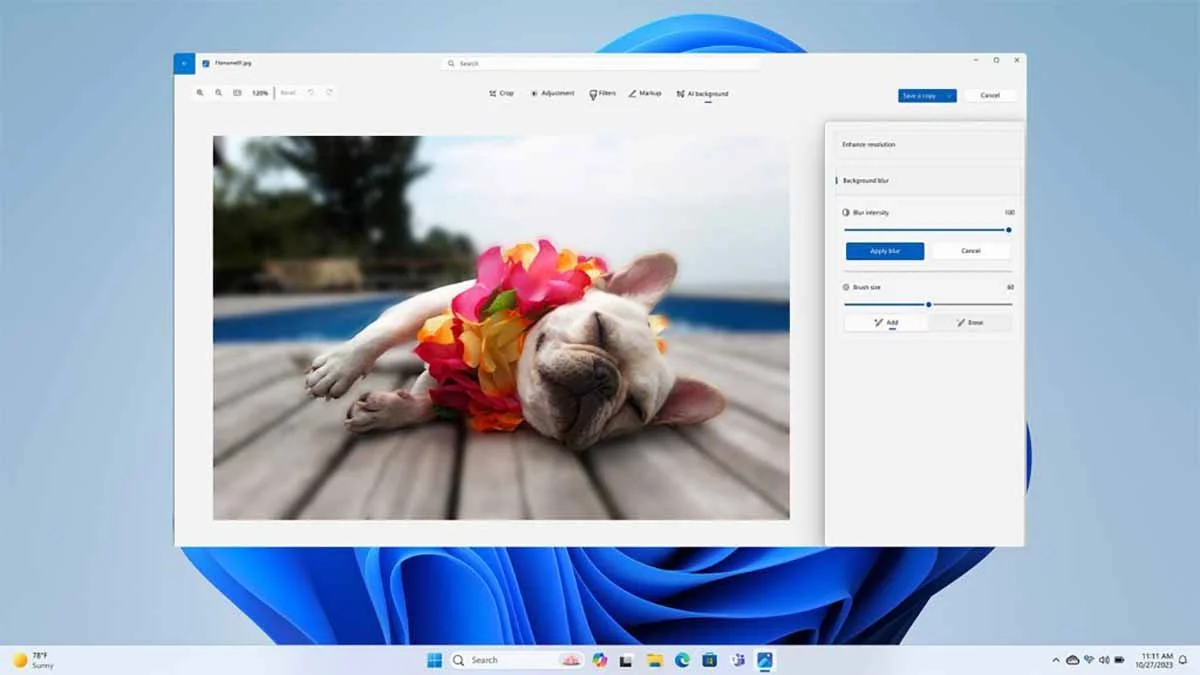Switch to the AI background tab
The width and height of the screenshot is (1200, 675).
(x=702, y=93)
